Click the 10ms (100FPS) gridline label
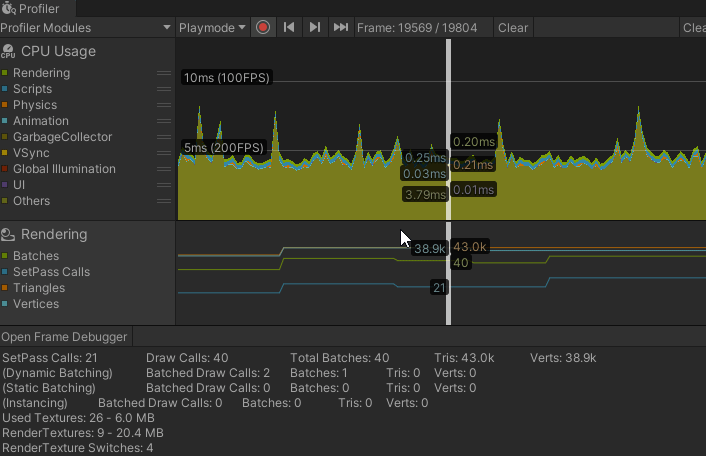Viewport: 706px width, 456px height. coord(226,77)
